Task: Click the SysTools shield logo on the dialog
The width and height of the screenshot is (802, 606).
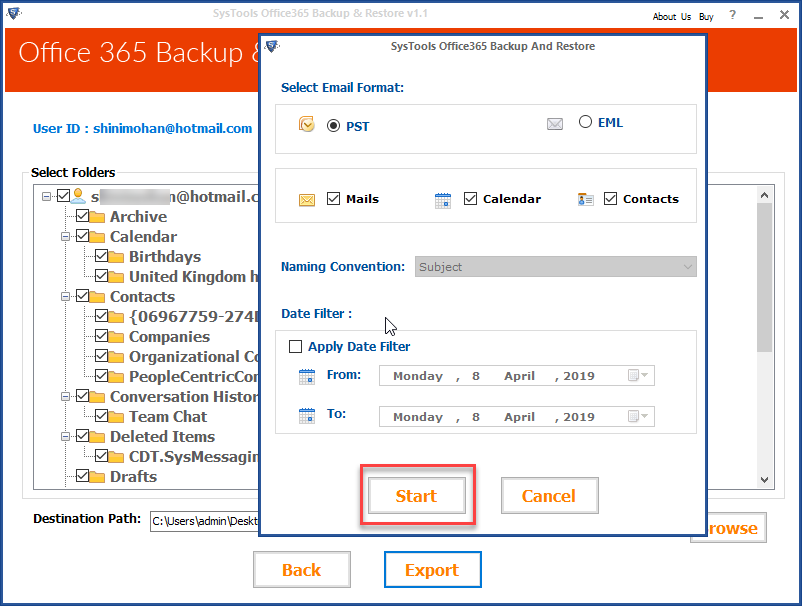Action: [x=271, y=47]
